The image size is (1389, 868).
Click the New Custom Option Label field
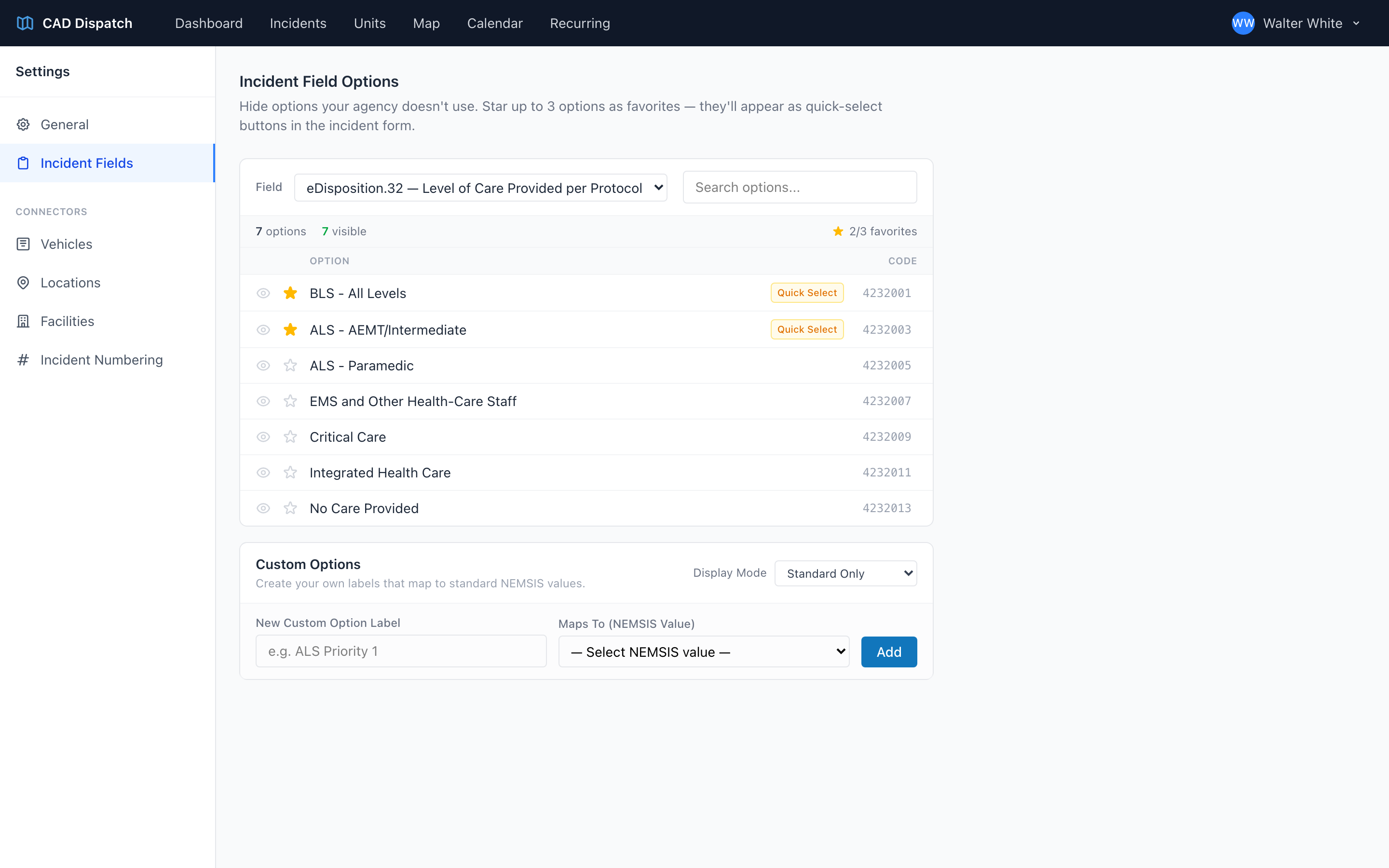click(x=401, y=651)
